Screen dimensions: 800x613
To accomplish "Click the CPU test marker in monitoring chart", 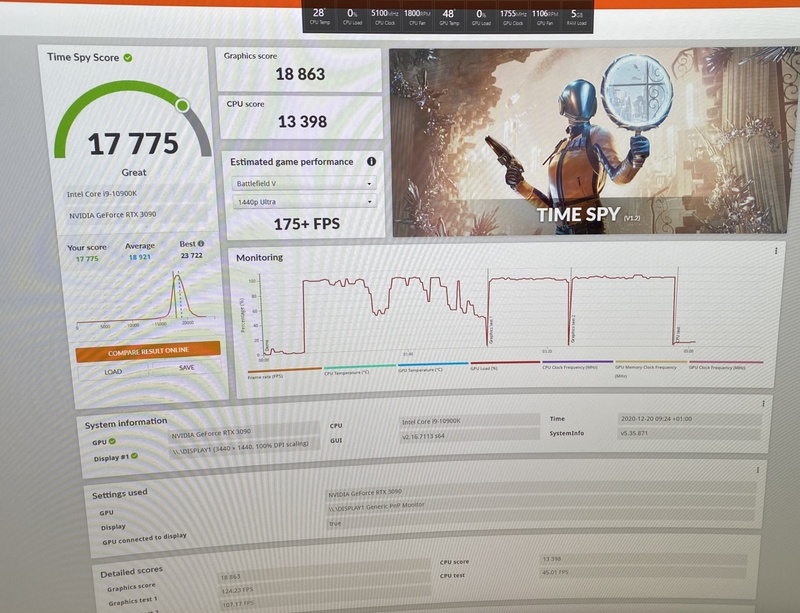I will [678, 334].
